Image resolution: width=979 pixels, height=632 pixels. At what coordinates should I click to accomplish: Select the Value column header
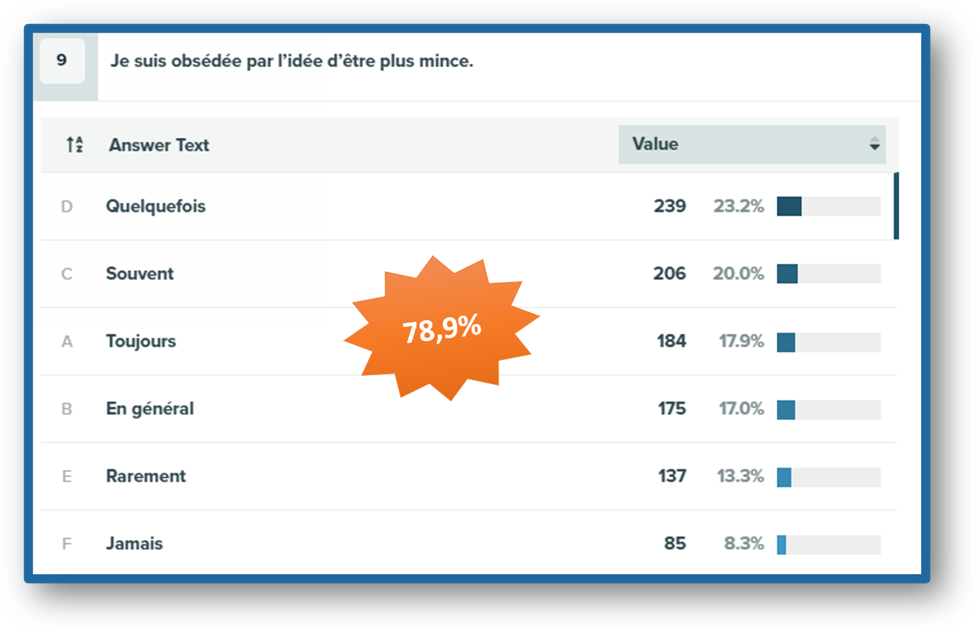pos(752,144)
